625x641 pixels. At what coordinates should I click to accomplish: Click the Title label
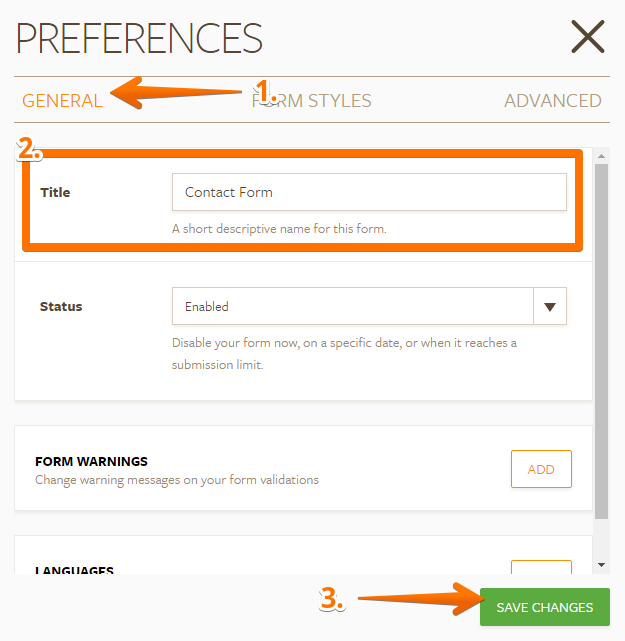55,192
